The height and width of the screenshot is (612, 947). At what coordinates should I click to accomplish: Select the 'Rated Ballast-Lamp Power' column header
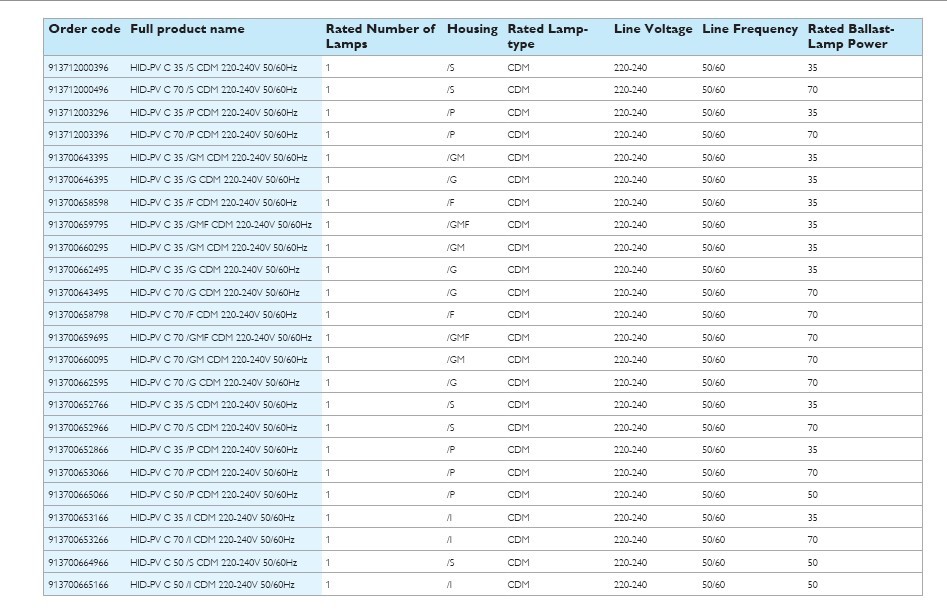click(851, 36)
